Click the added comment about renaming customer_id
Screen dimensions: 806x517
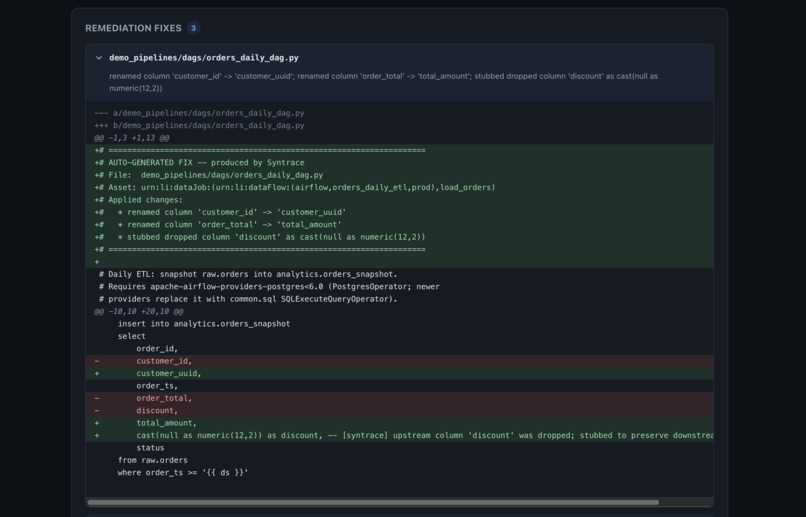(220, 212)
